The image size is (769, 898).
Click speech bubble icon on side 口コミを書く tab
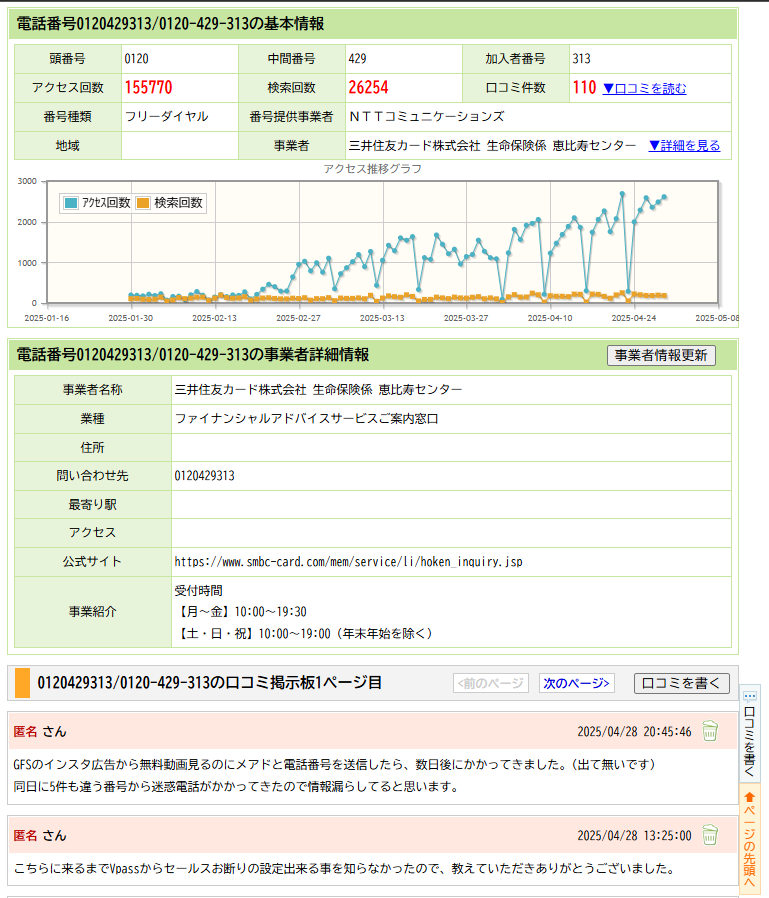750,695
